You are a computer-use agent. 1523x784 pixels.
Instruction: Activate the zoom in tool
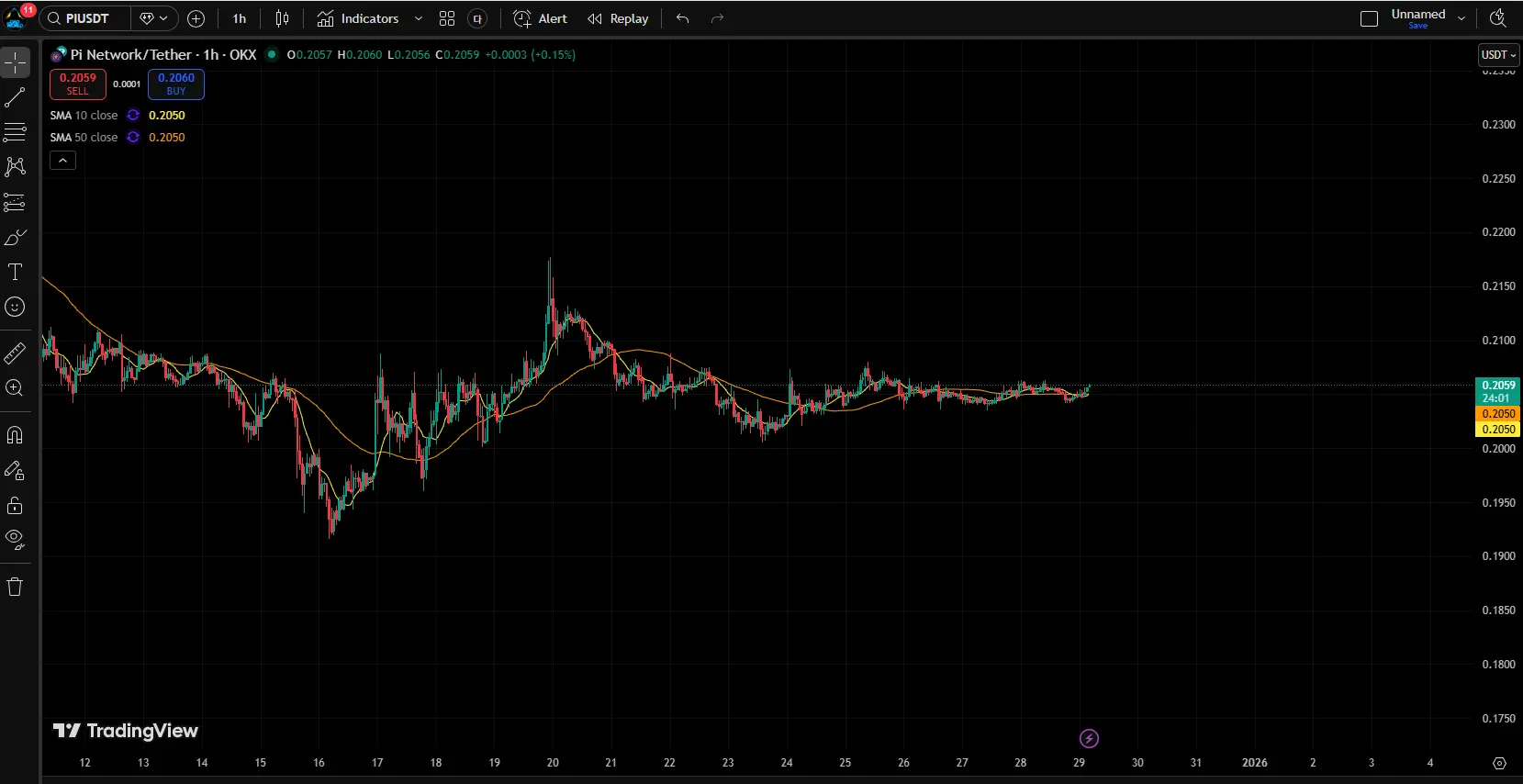point(16,387)
